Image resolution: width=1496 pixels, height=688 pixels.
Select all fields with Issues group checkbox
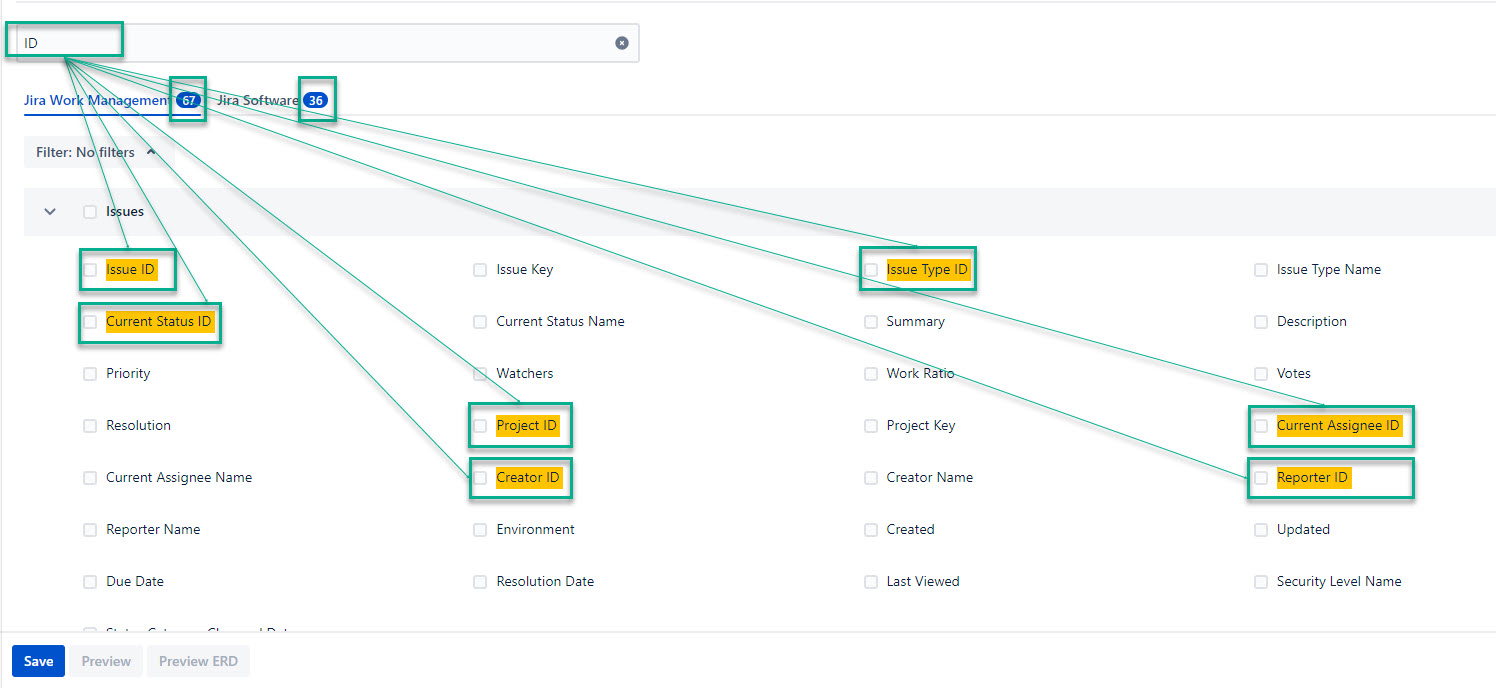coord(90,212)
